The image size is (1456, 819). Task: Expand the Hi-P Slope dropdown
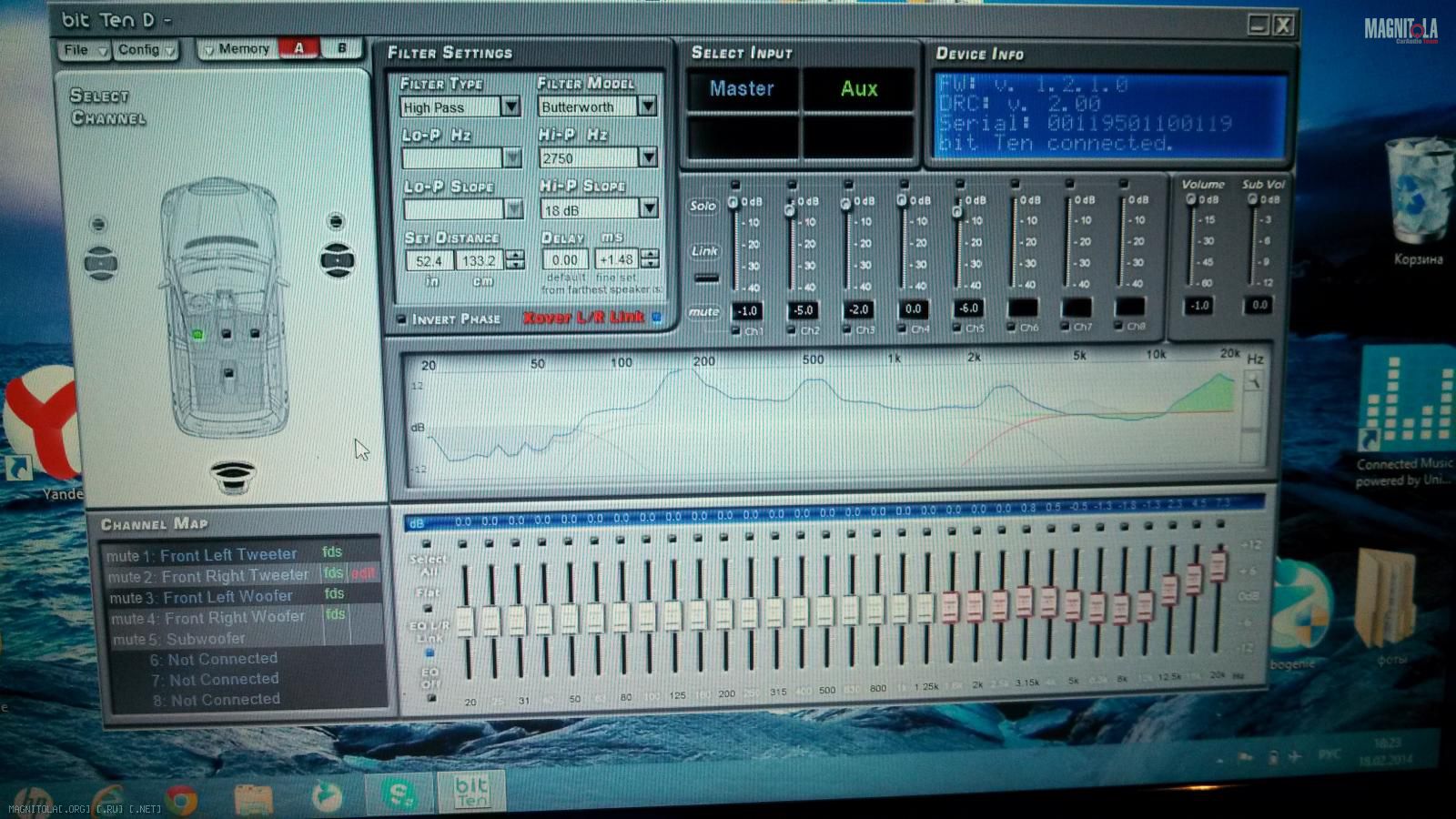649,208
